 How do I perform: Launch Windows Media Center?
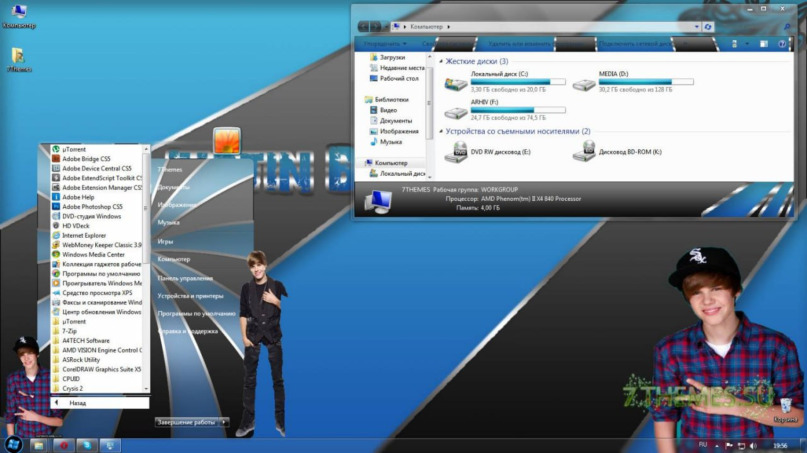(93, 255)
